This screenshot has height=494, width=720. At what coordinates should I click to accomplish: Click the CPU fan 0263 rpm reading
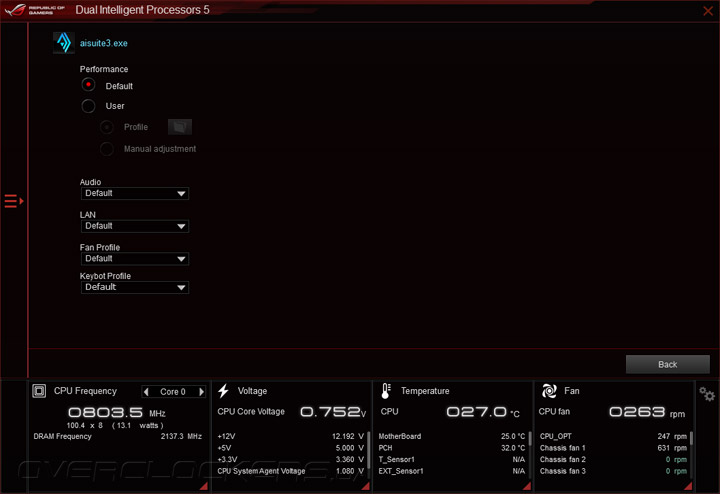(x=647, y=412)
